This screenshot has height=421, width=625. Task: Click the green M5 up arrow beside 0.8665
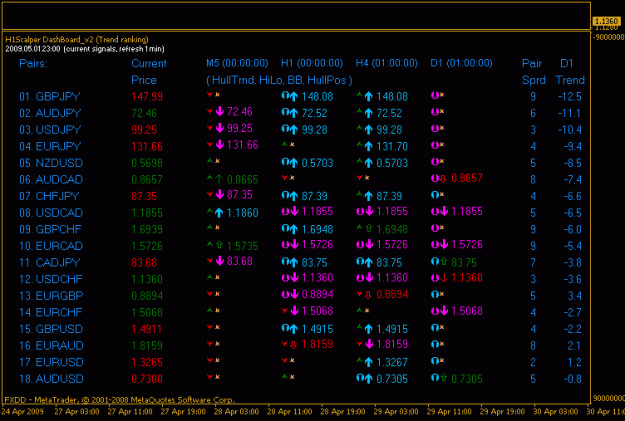219,179
